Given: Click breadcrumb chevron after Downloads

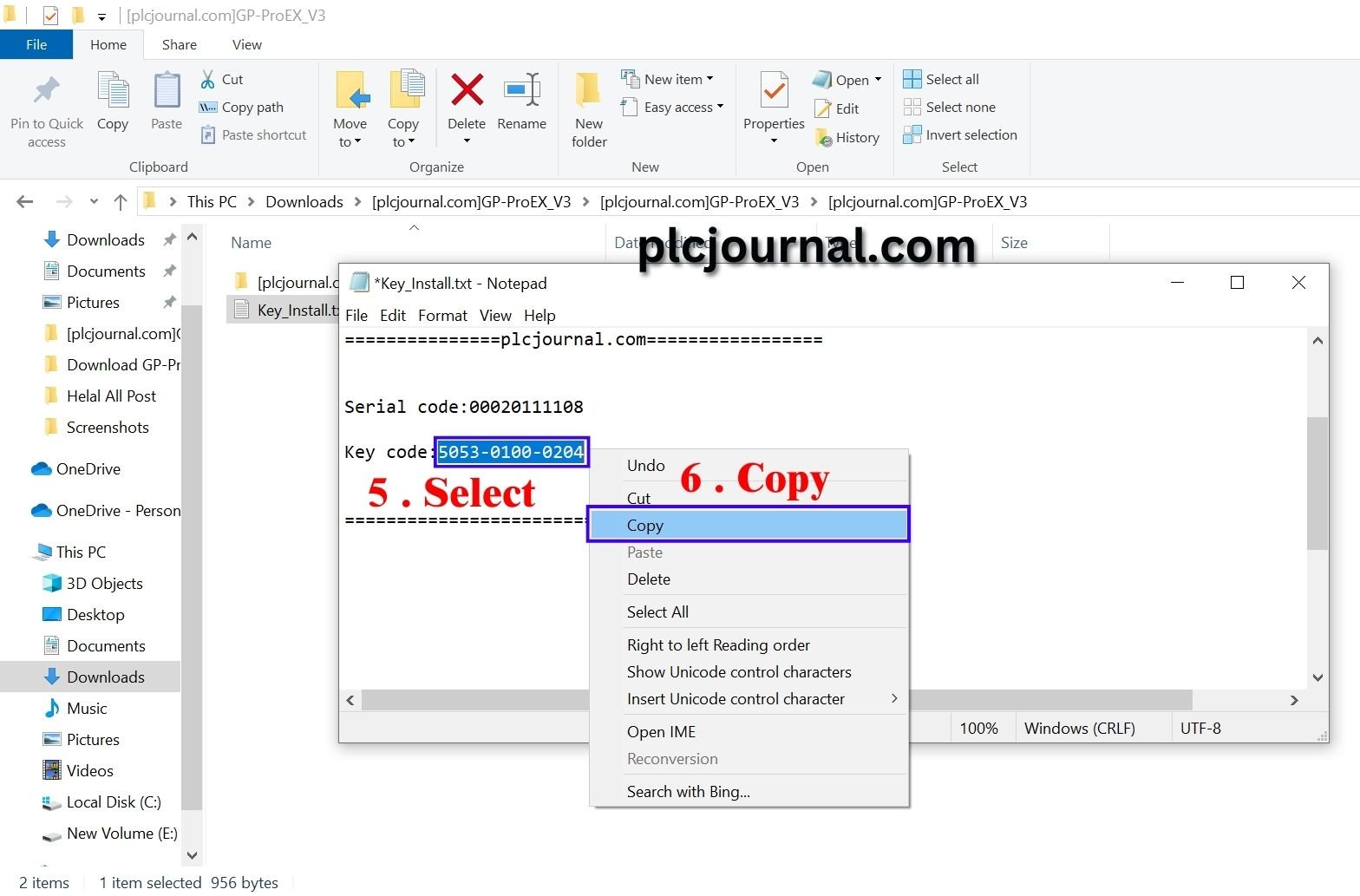Looking at the screenshot, I should coord(357,201).
